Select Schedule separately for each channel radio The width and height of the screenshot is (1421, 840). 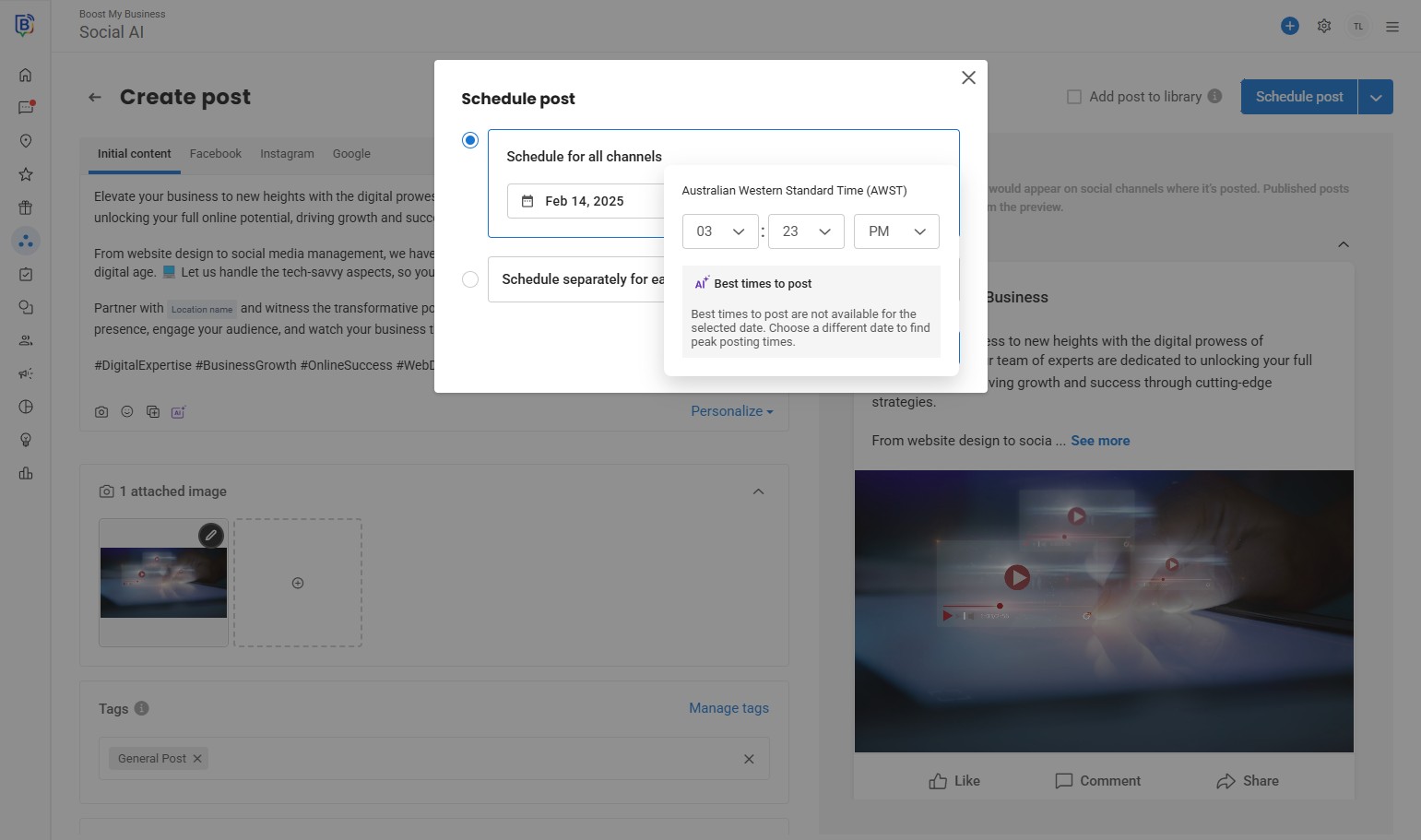tap(470, 279)
